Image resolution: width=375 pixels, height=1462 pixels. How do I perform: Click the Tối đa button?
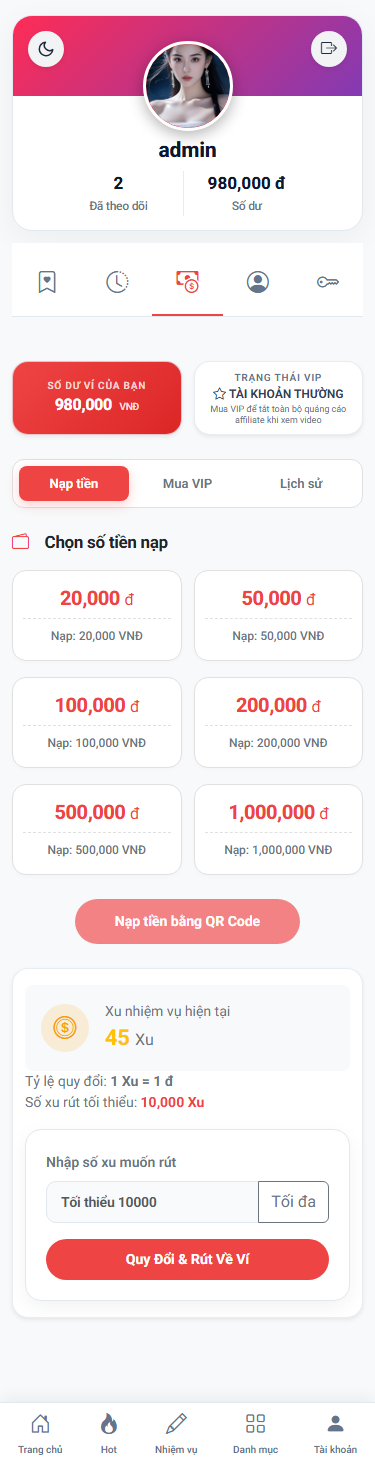(294, 1202)
